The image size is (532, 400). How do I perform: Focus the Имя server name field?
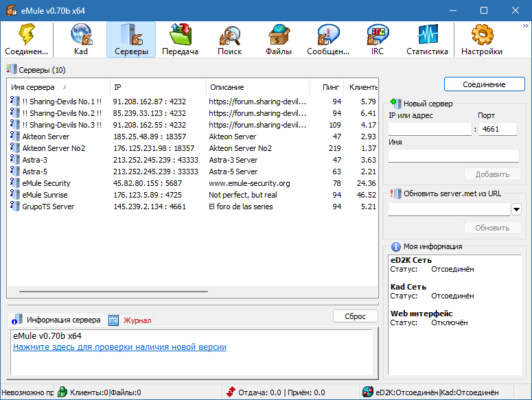click(x=454, y=156)
